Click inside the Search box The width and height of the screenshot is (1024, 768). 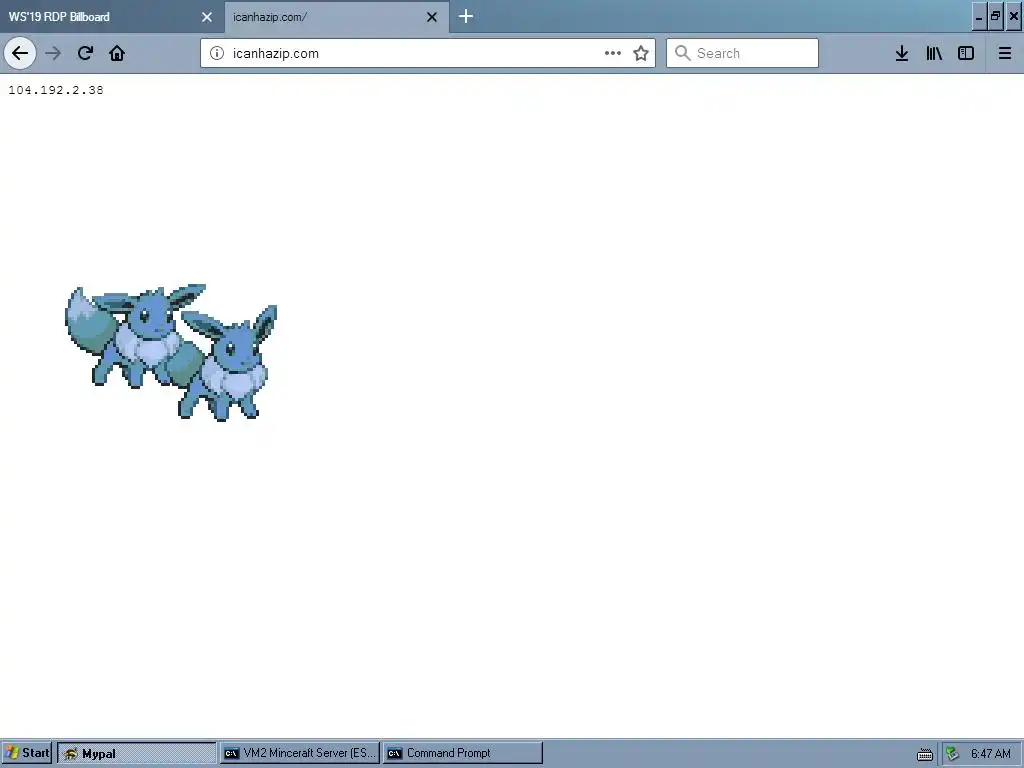pos(742,53)
